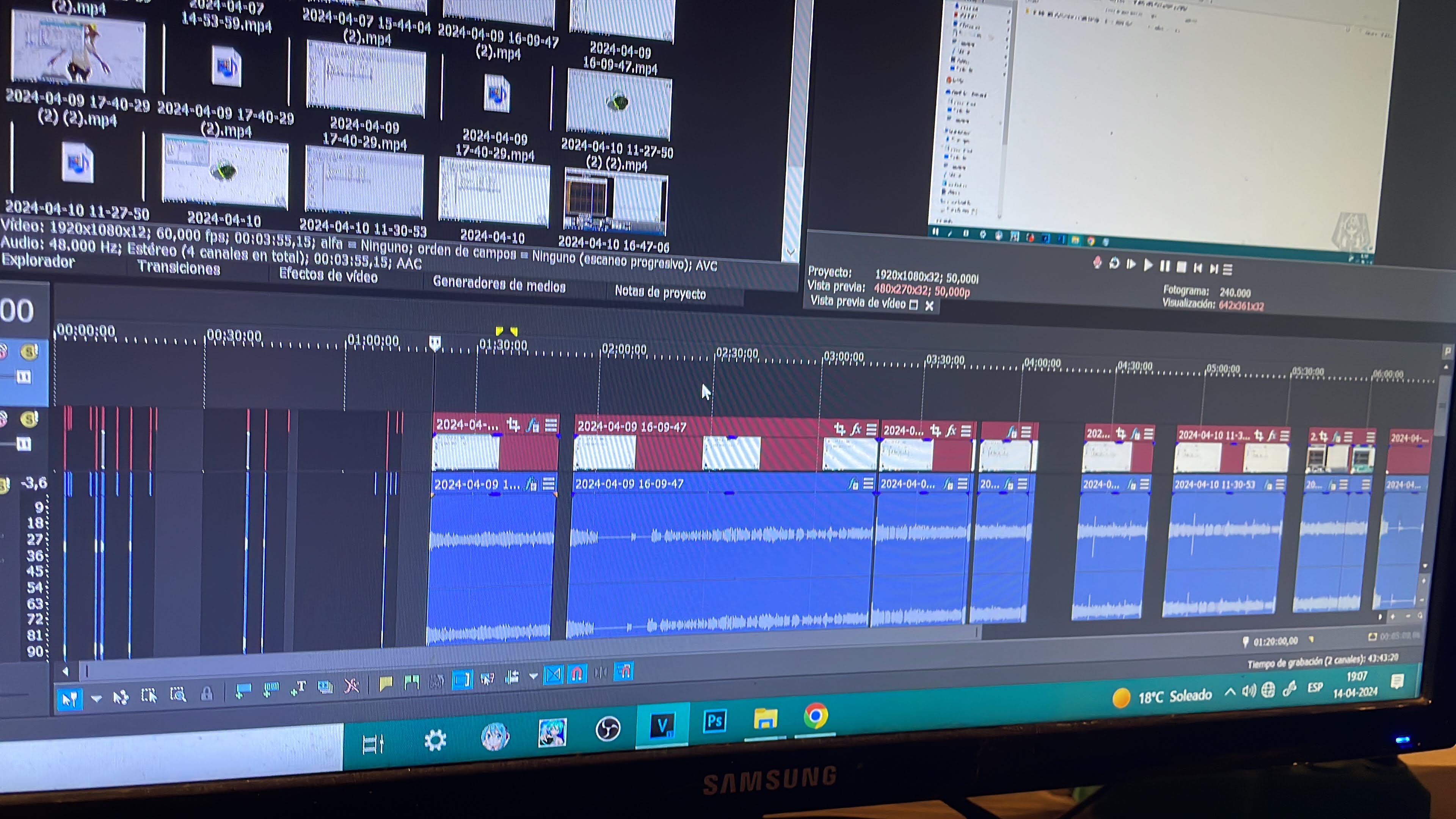Select the Zoom edit tool
The width and height of the screenshot is (1456, 819).
point(178,693)
